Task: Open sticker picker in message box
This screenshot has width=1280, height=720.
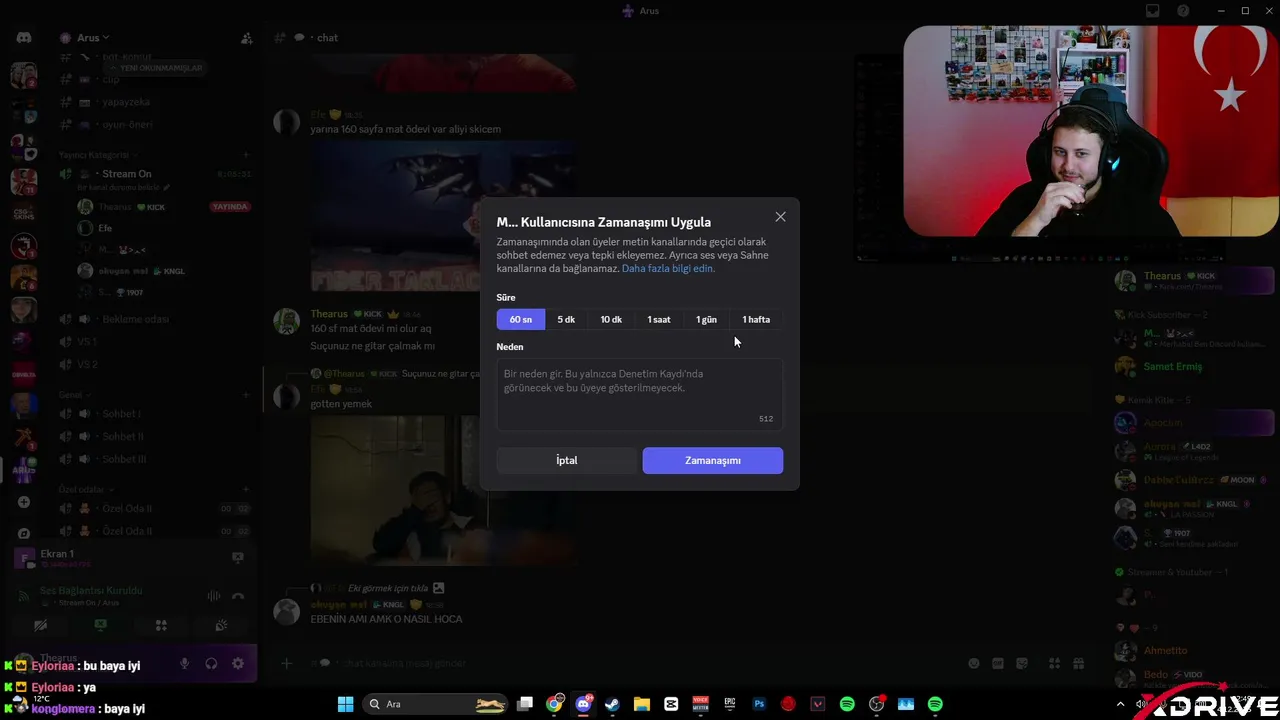Action: point(1022,663)
